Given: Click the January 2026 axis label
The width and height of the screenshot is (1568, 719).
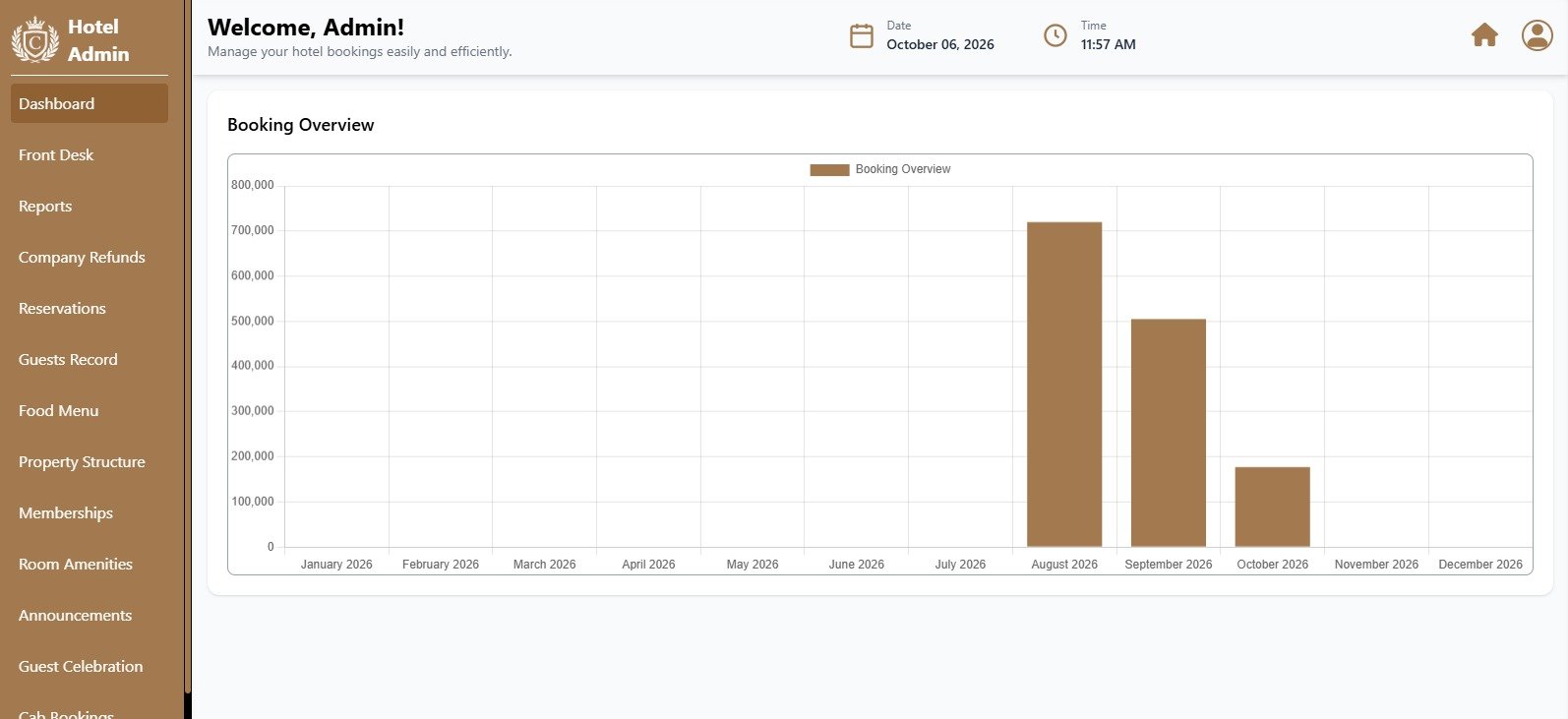Looking at the screenshot, I should (x=336, y=565).
